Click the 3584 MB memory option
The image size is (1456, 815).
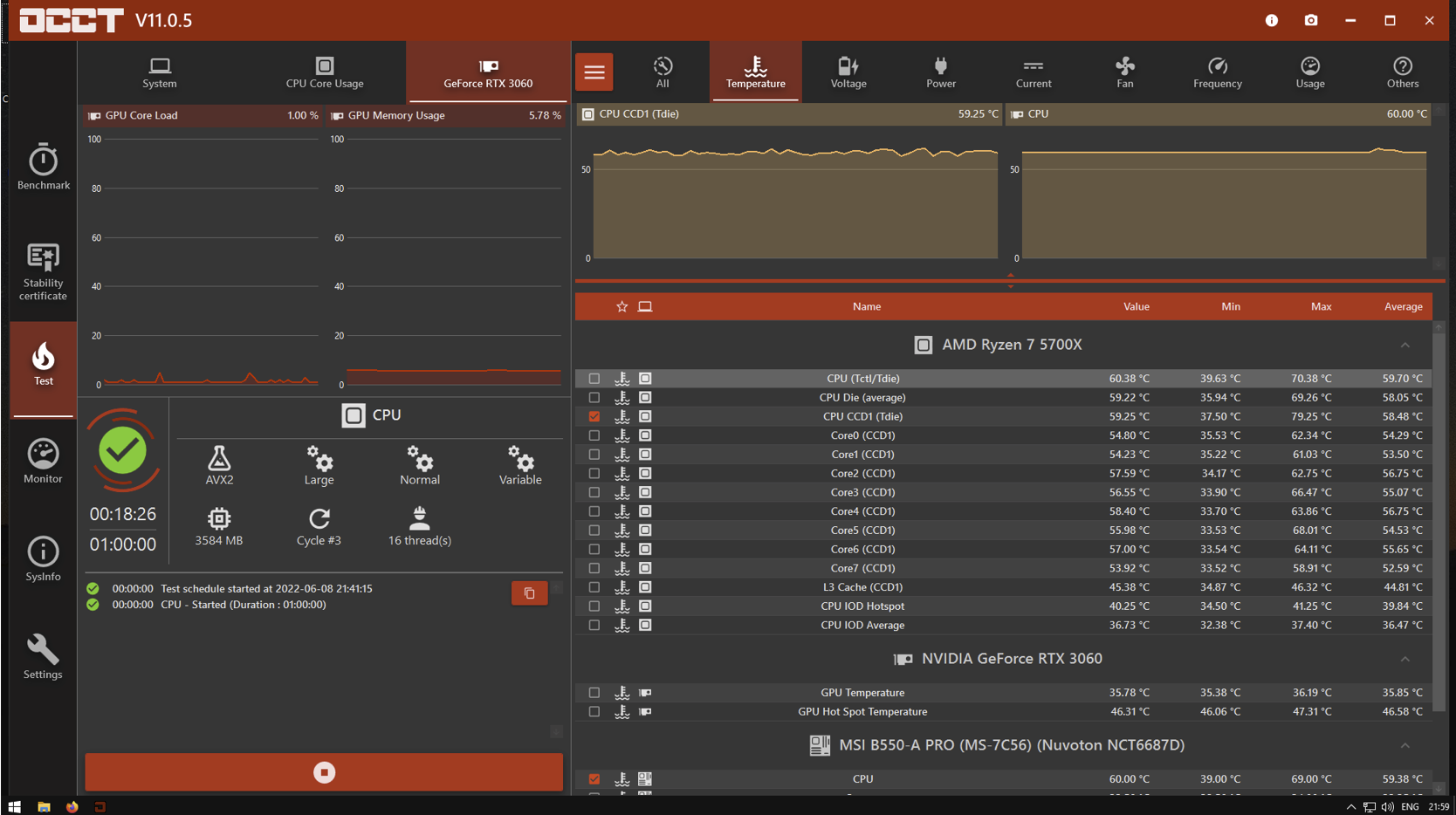point(219,527)
